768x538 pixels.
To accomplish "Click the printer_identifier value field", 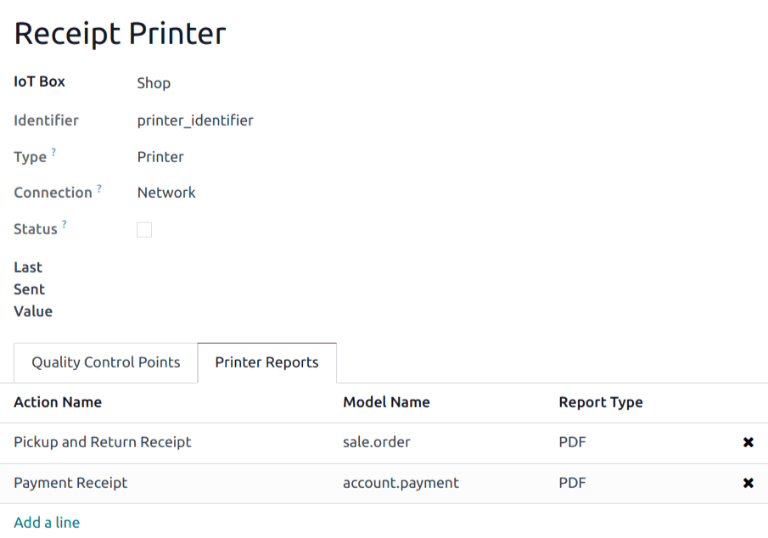I will tap(195, 120).
